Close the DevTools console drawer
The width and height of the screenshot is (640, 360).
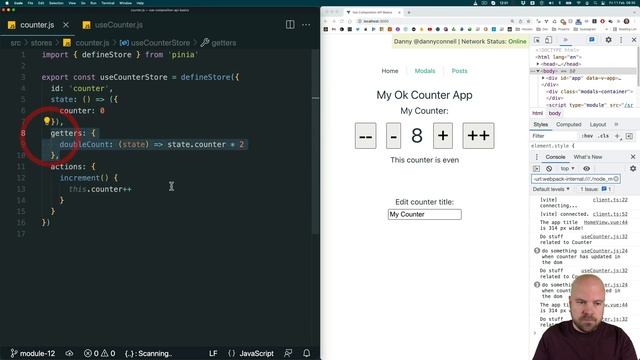click(633, 157)
